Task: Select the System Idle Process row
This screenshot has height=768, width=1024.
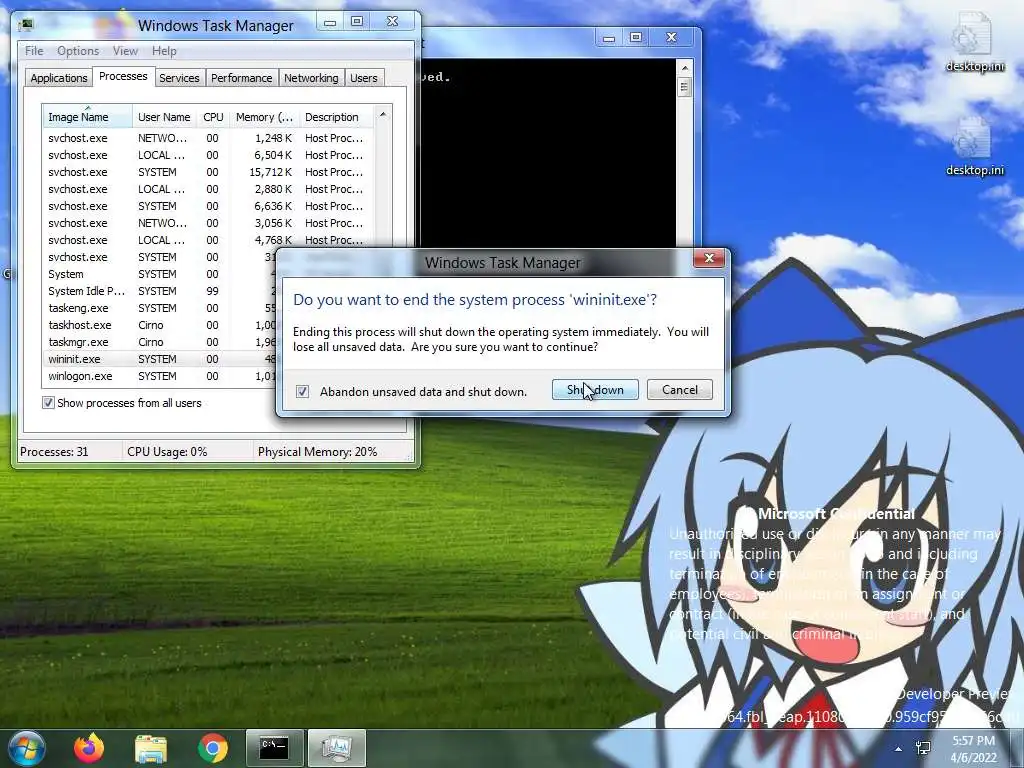Action: pyautogui.click(x=161, y=291)
